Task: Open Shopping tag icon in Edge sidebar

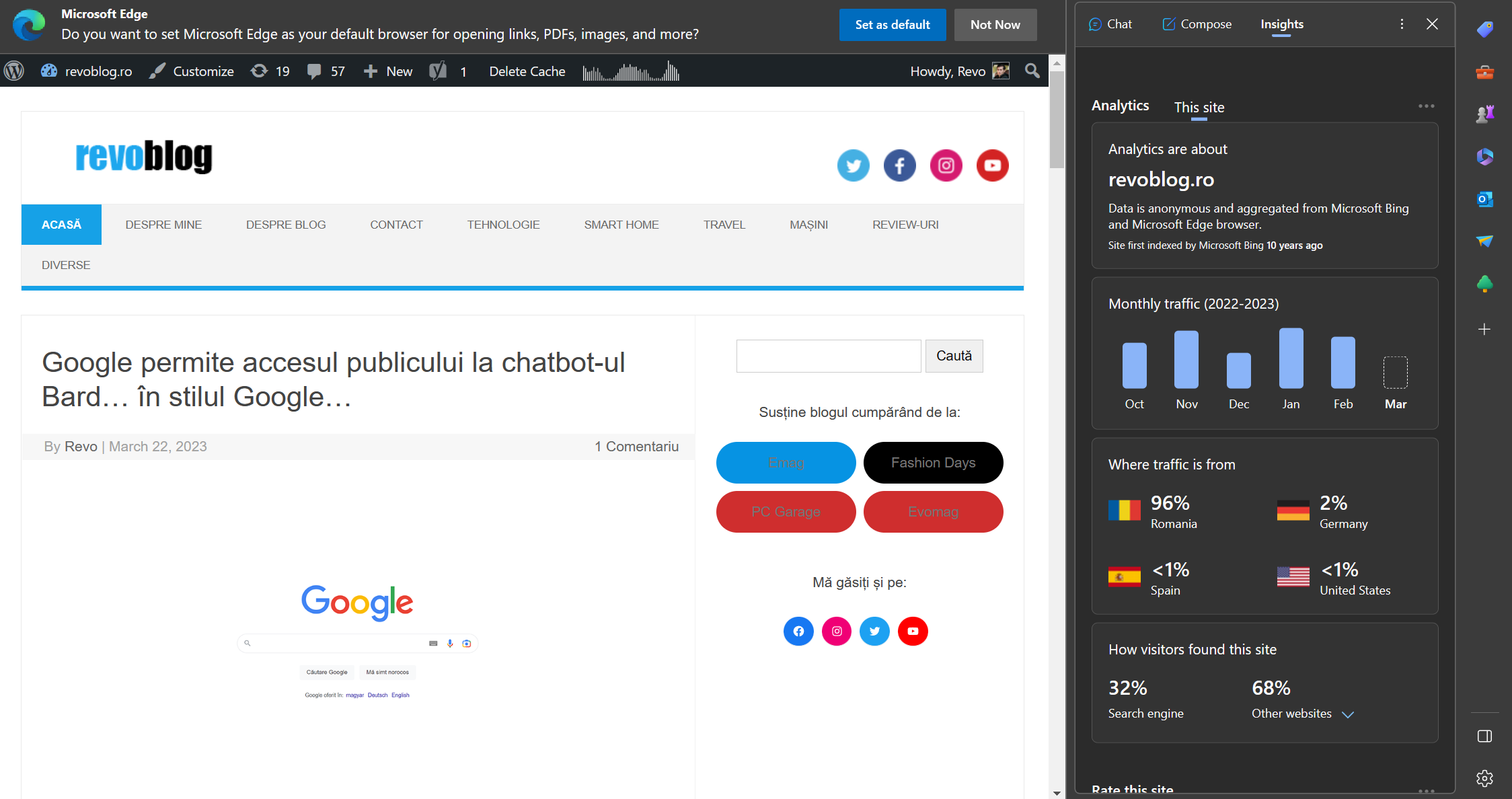Action: 1484,30
